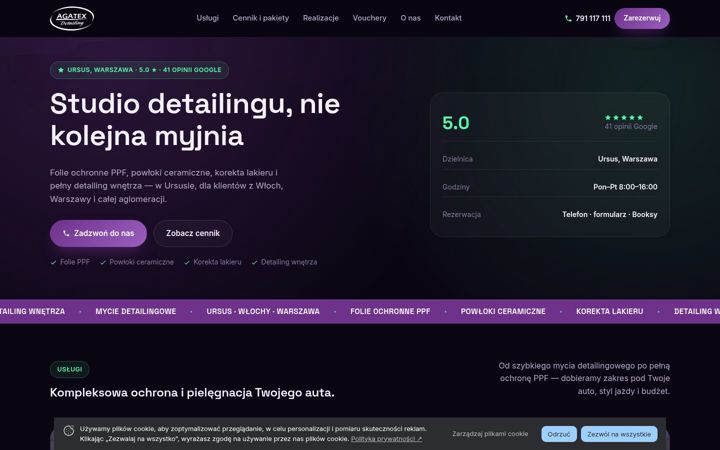
Task: Select the Ursus, Warszawa value in card
Action: [x=627, y=159]
